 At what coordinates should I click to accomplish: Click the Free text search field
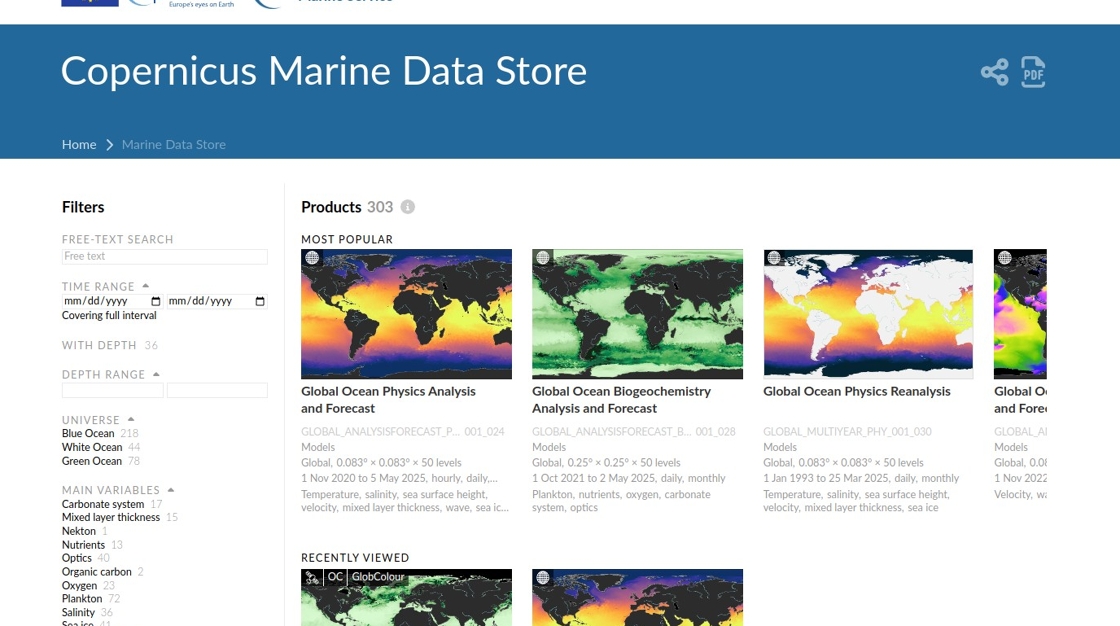(164, 257)
